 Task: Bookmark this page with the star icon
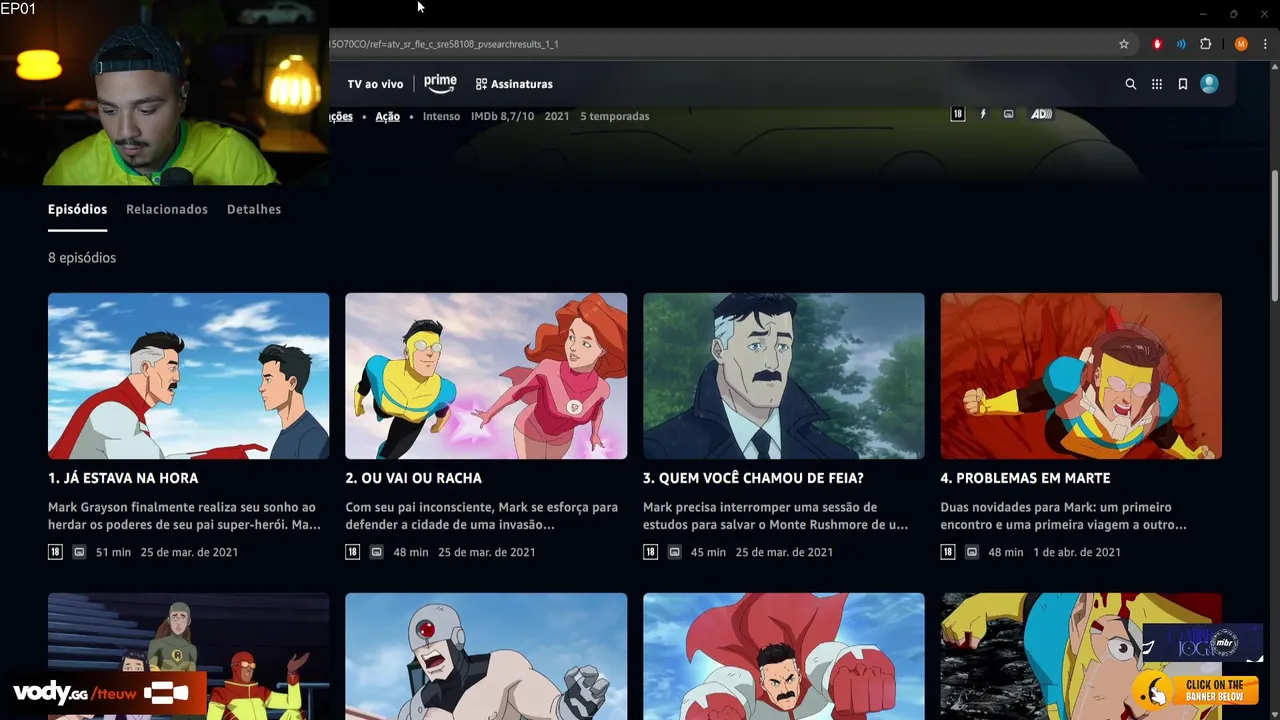(x=1124, y=44)
